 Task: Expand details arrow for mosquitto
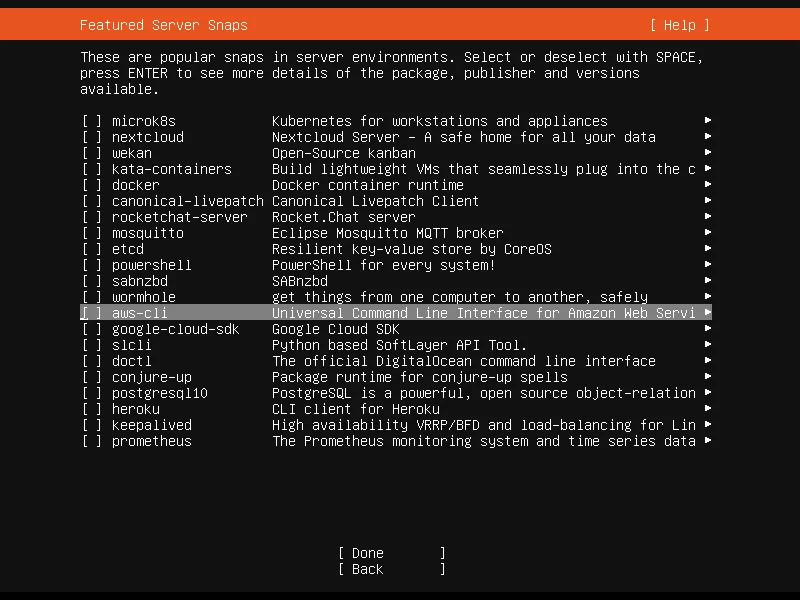tap(708, 232)
